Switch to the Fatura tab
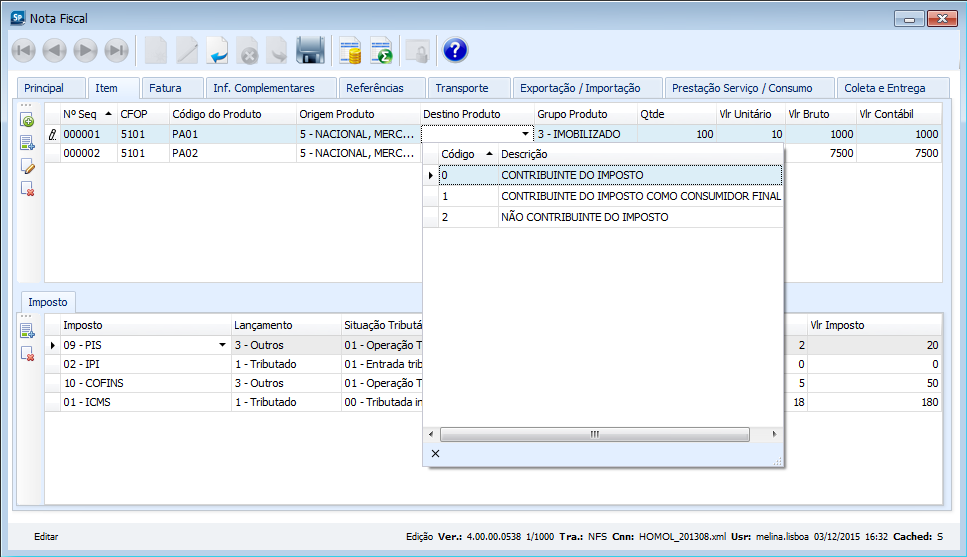This screenshot has width=967, height=557. (165, 88)
